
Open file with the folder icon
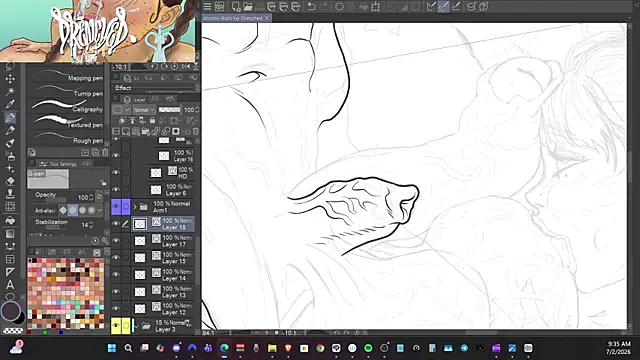248,7
